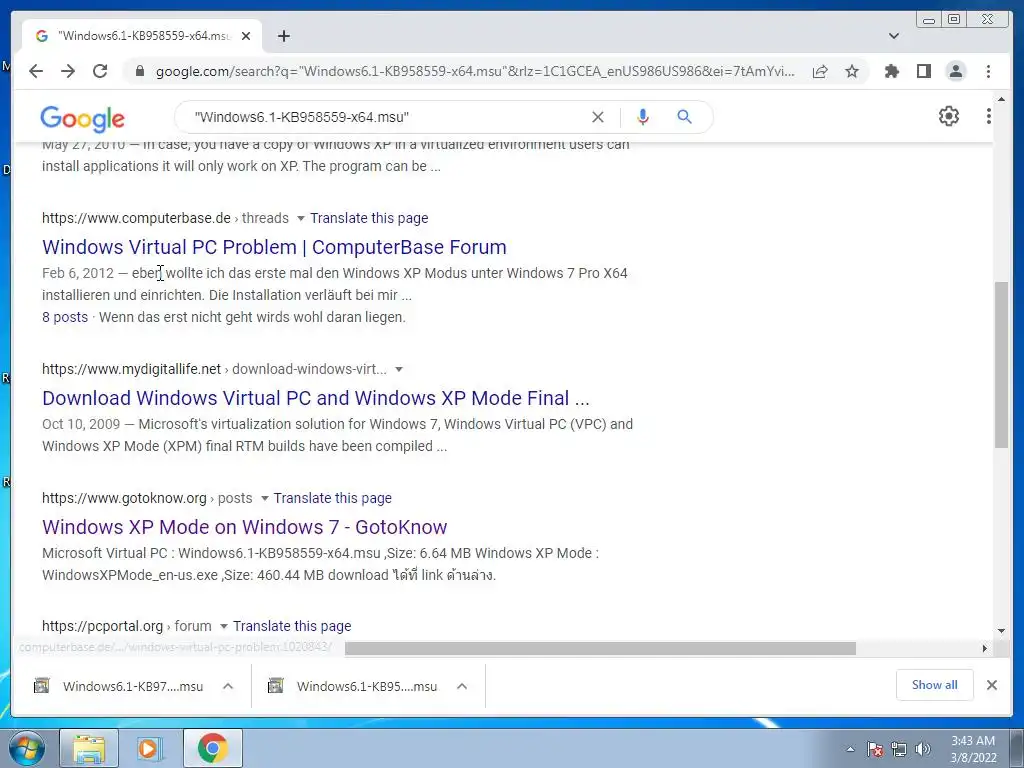The height and width of the screenshot is (768, 1024).
Task: Open Windows Explorer from the taskbar
Action: tap(89, 748)
